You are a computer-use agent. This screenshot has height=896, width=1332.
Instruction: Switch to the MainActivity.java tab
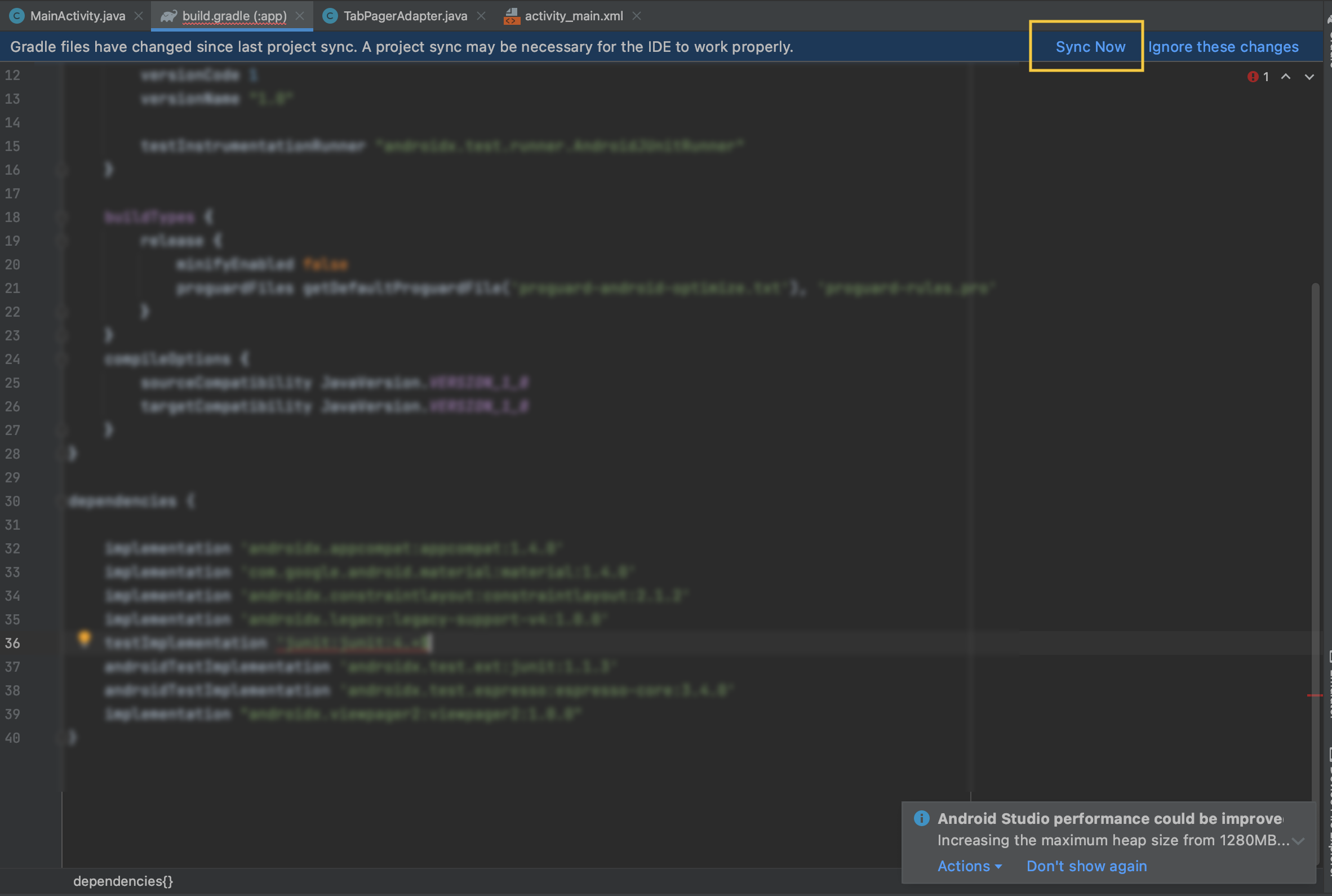coord(77,16)
